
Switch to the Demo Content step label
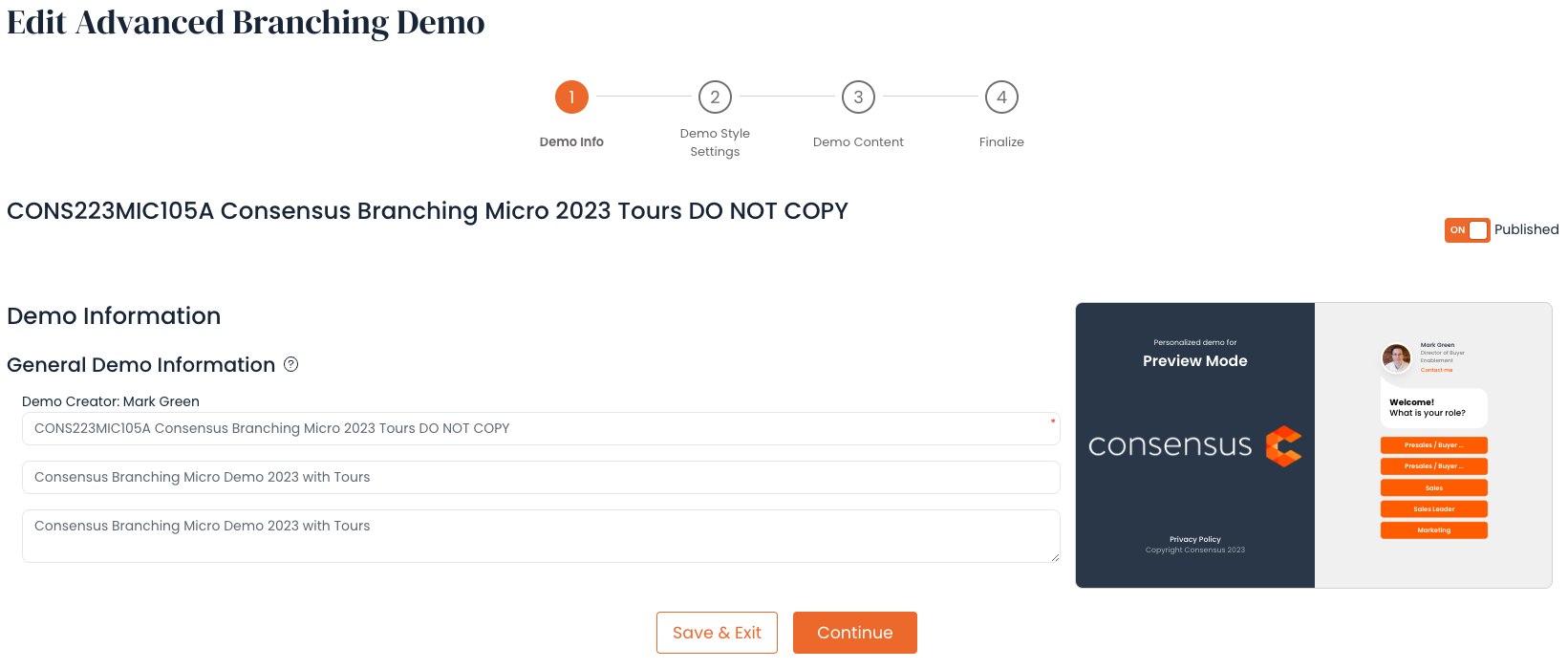[x=858, y=141]
